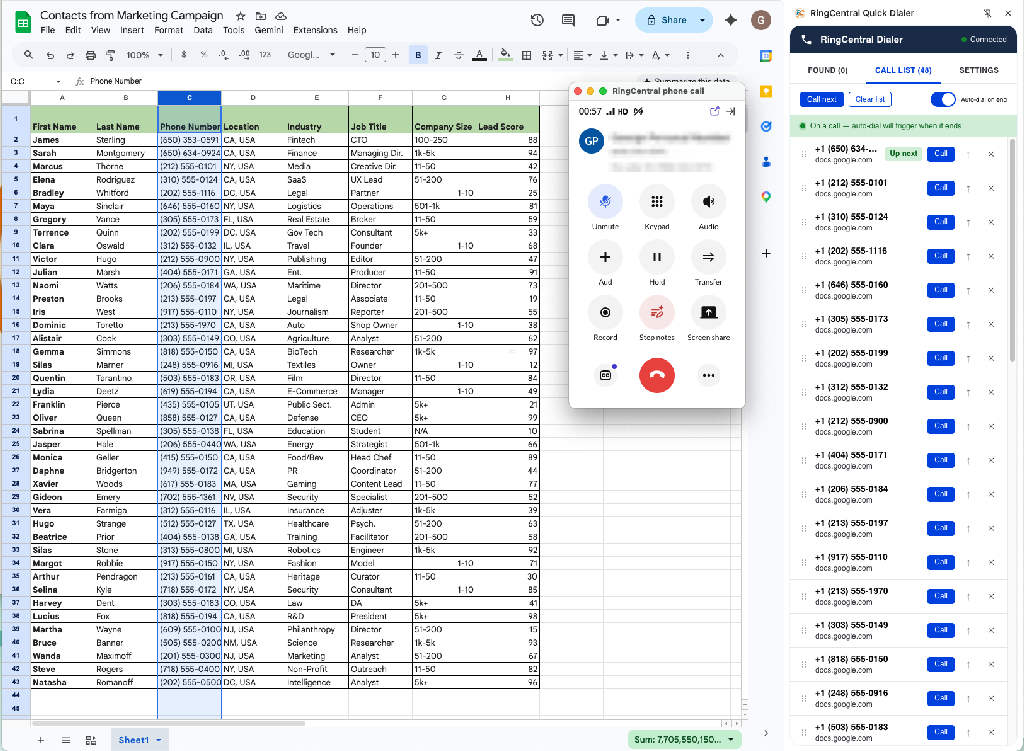Start recording the call
The height and width of the screenshot is (751, 1024).
(605, 313)
